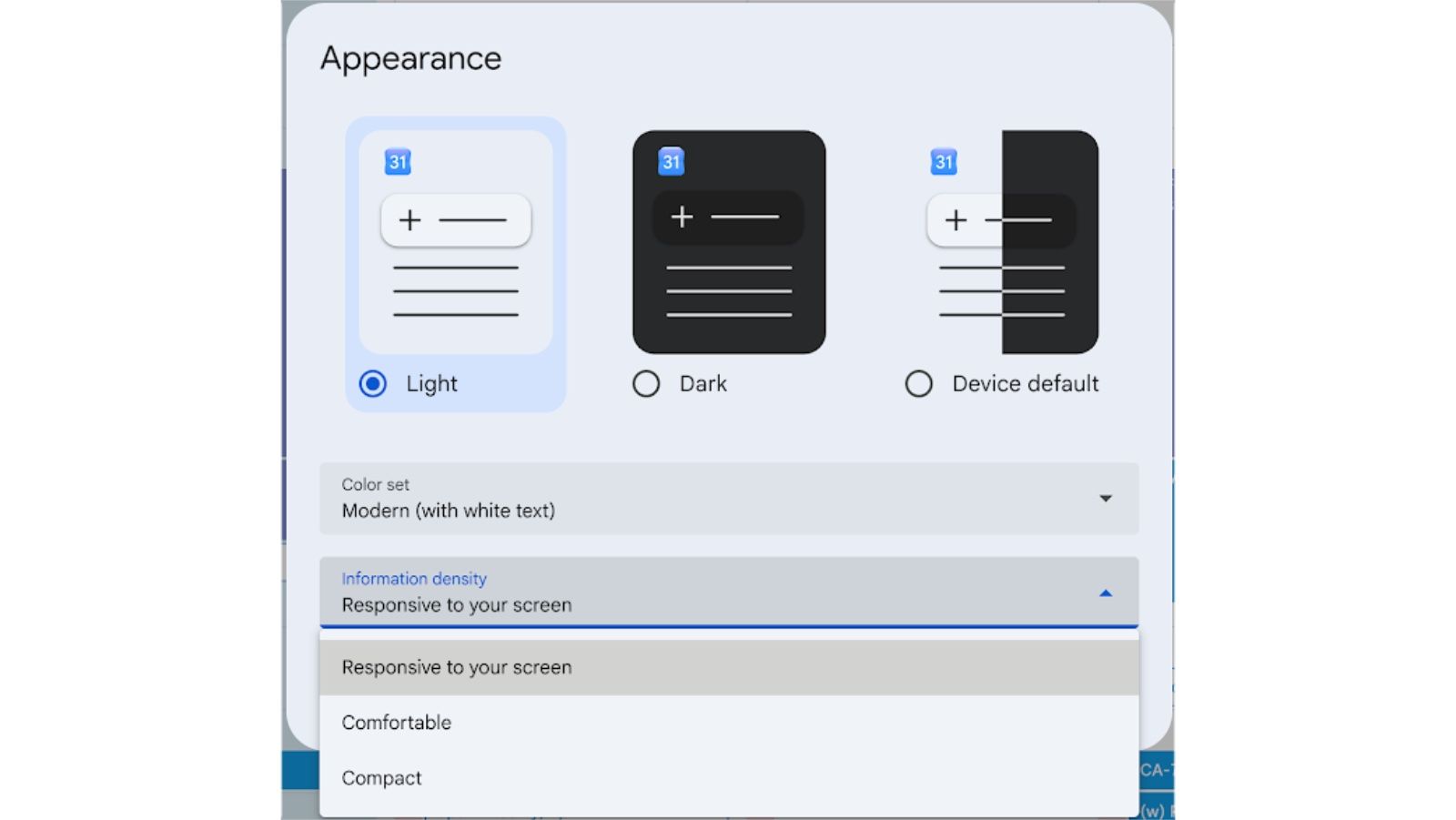Click the calendar icon in Dark preview
This screenshot has width=1456, height=820.
pos(671,162)
